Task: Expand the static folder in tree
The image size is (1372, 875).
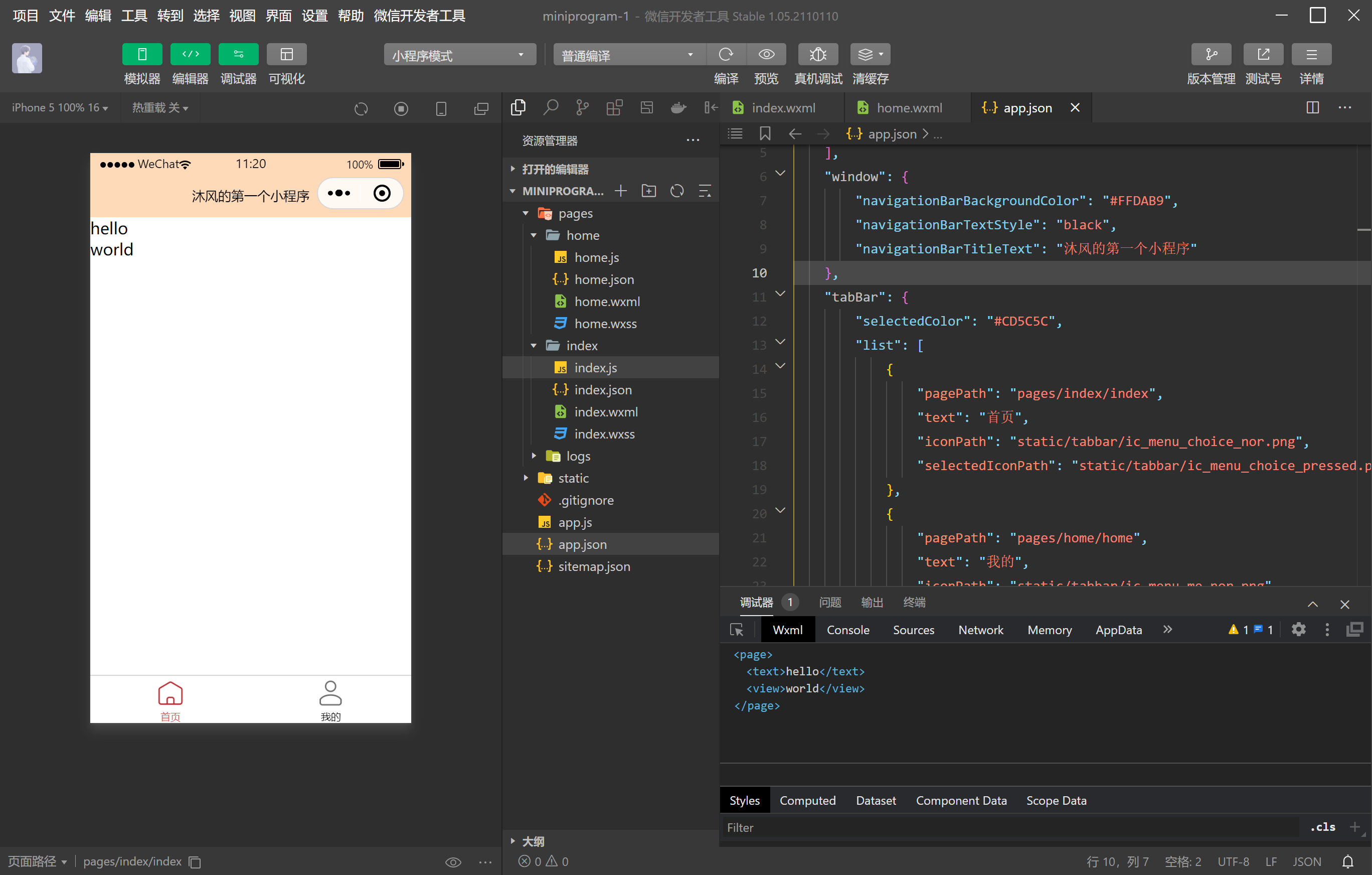Action: click(526, 478)
